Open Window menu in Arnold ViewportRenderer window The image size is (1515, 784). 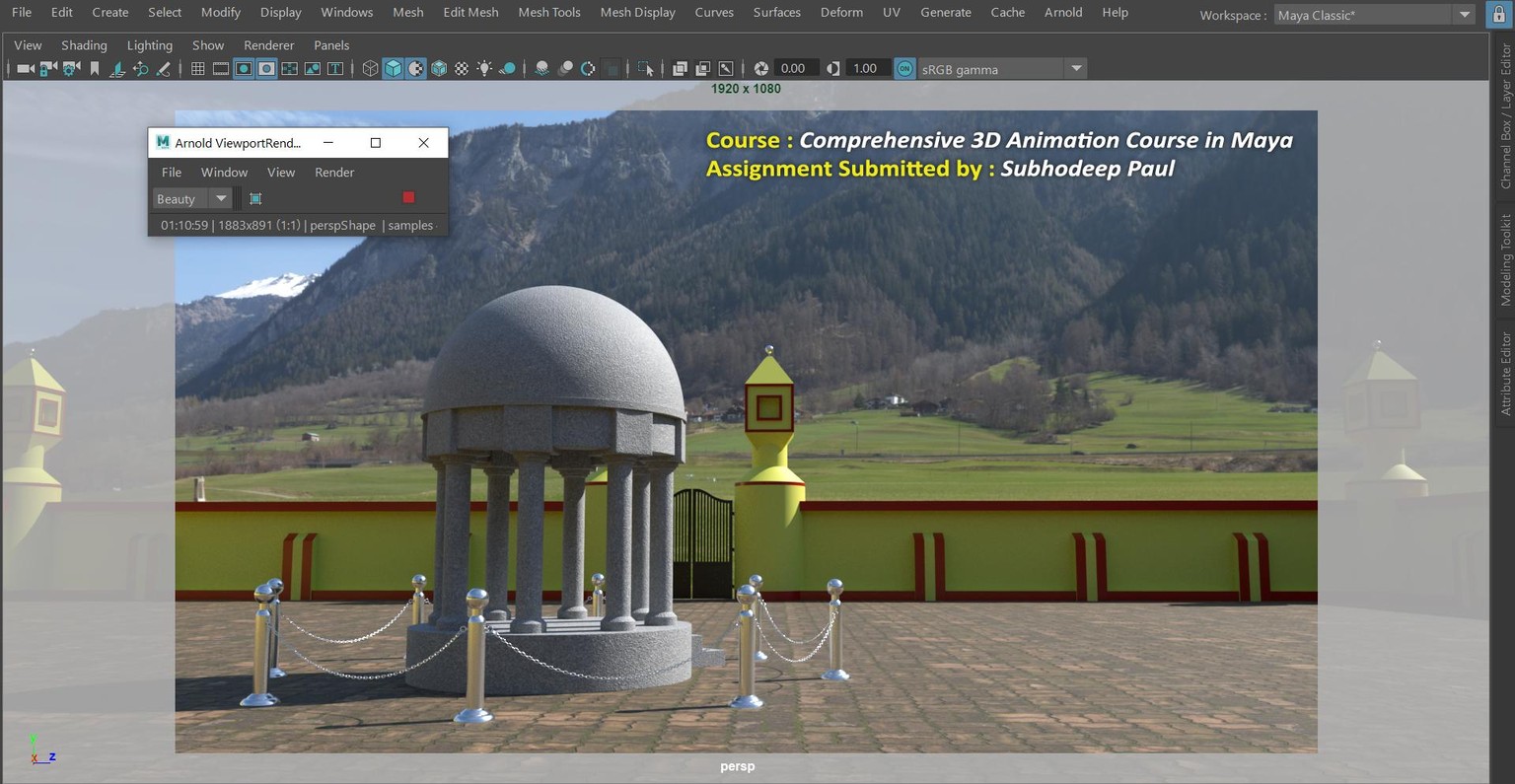pyautogui.click(x=224, y=172)
